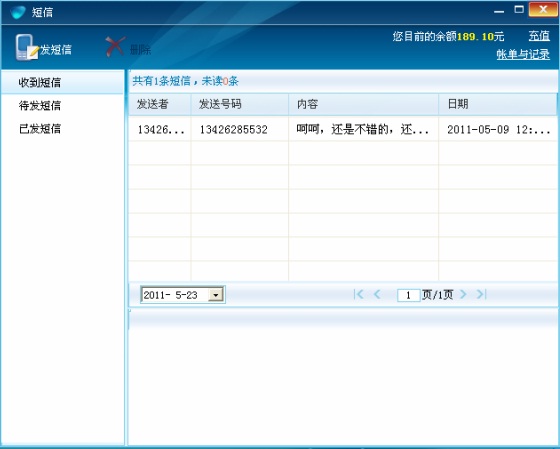Viewport: 560px width, 449px height.
Task: Click the page number input field
Action: (409, 295)
